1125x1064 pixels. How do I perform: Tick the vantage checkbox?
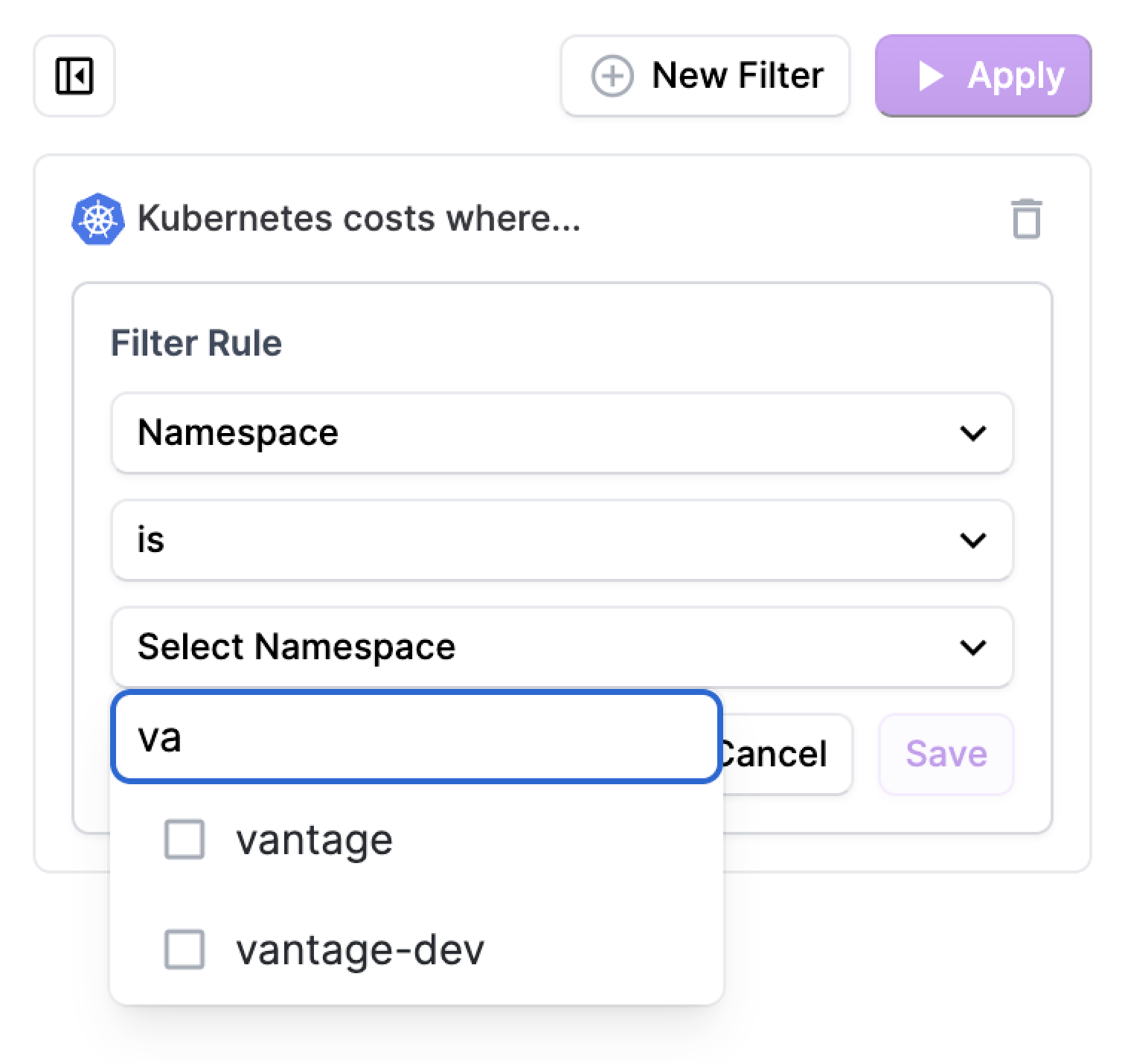185,840
